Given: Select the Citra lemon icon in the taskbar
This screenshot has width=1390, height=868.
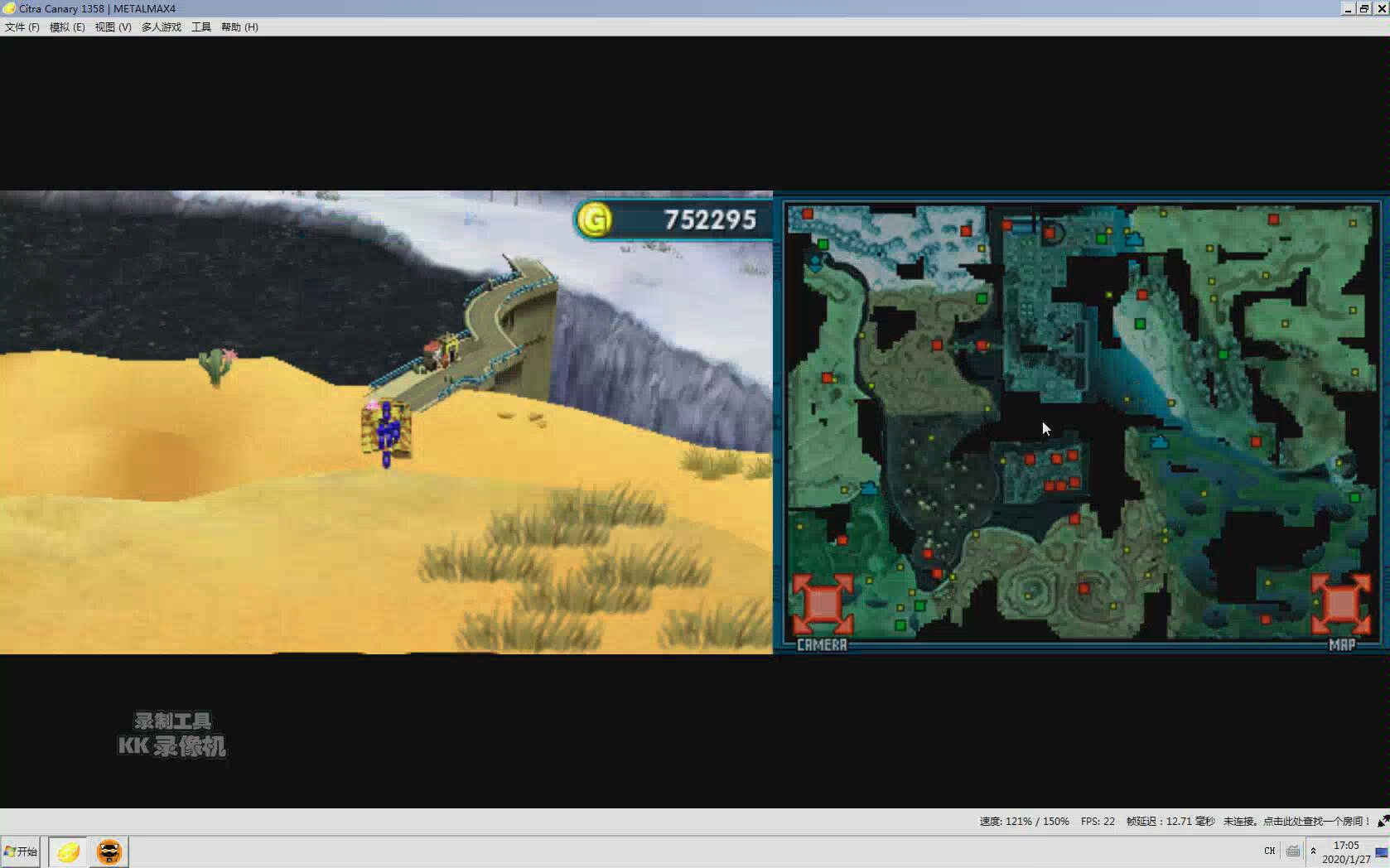Looking at the screenshot, I should click(68, 851).
